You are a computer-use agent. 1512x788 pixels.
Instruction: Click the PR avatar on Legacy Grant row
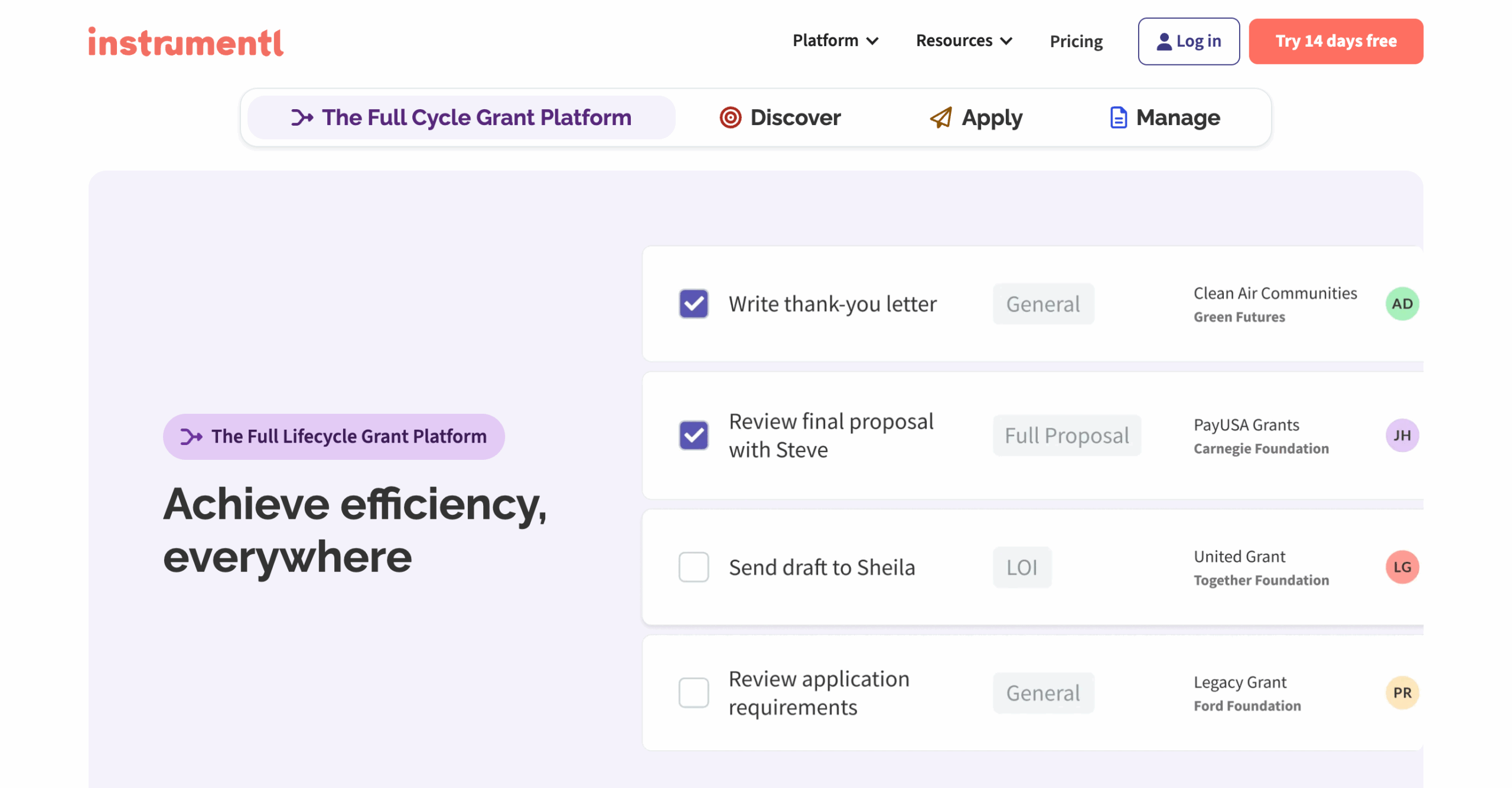click(x=1402, y=692)
